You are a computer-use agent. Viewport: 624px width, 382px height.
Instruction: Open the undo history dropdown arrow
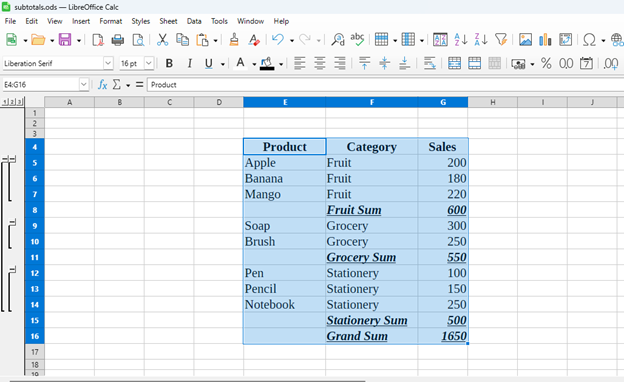pyautogui.click(x=292, y=40)
